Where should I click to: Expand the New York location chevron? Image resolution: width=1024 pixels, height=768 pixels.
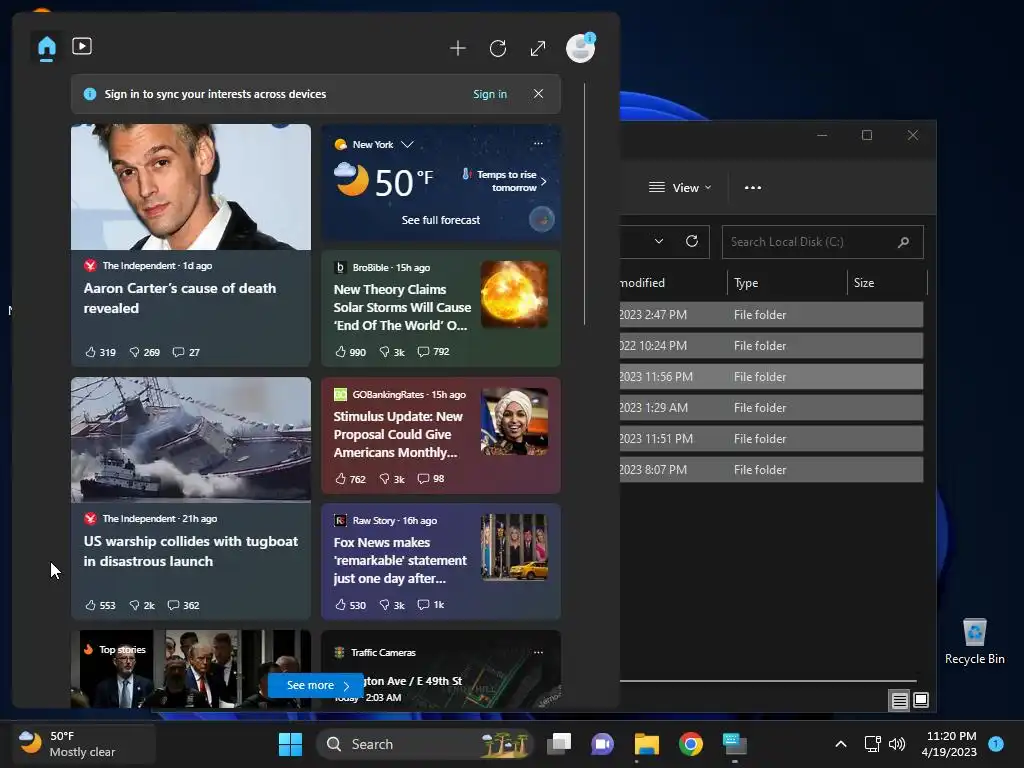[x=407, y=144]
